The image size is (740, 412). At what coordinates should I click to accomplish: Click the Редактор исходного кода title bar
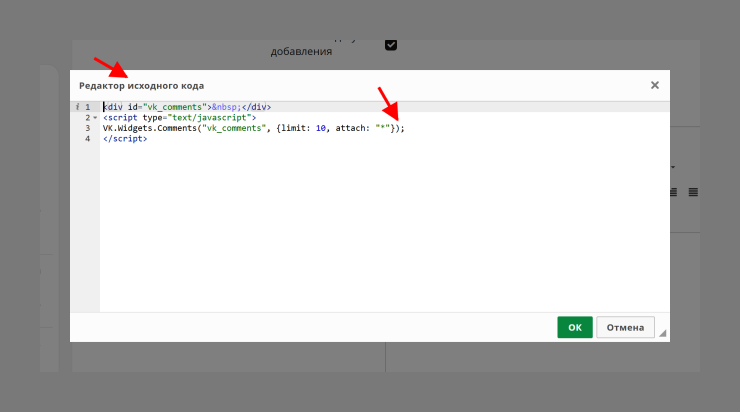coord(142,86)
